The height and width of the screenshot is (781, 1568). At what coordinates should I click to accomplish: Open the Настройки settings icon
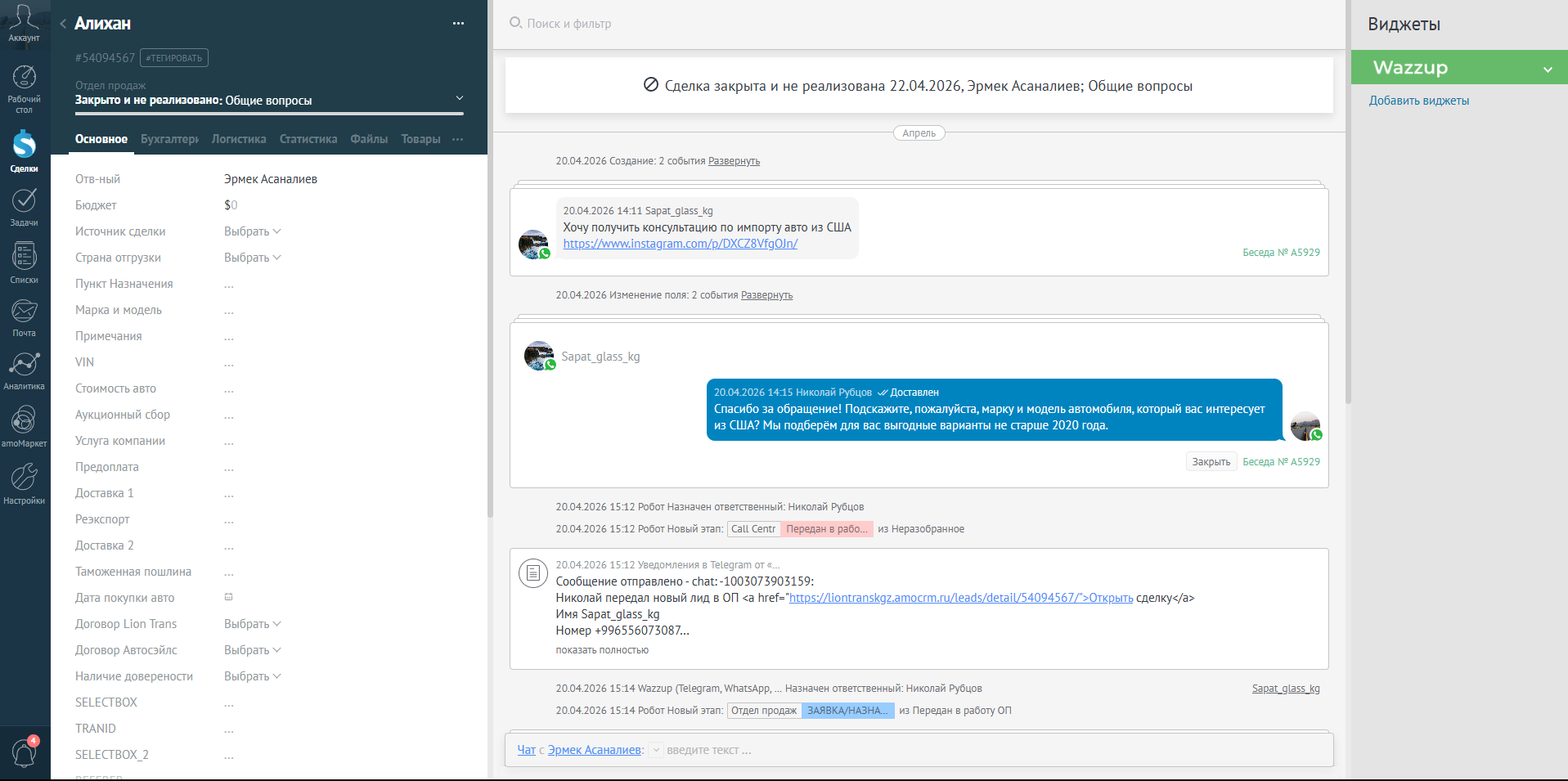pyautogui.click(x=24, y=477)
